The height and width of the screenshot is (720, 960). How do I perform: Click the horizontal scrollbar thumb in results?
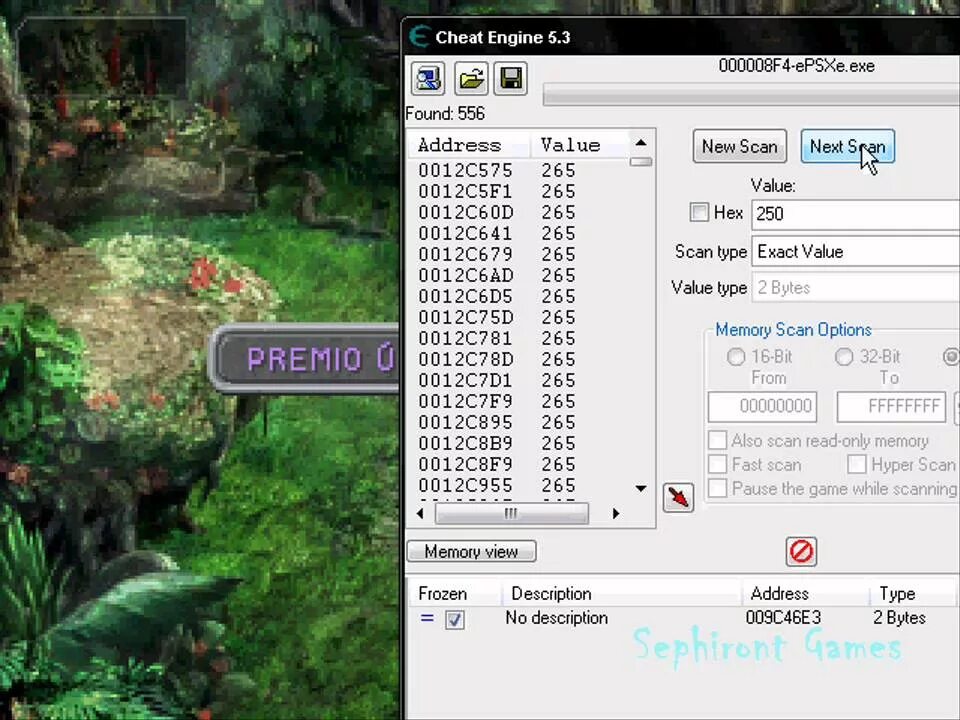(x=512, y=513)
